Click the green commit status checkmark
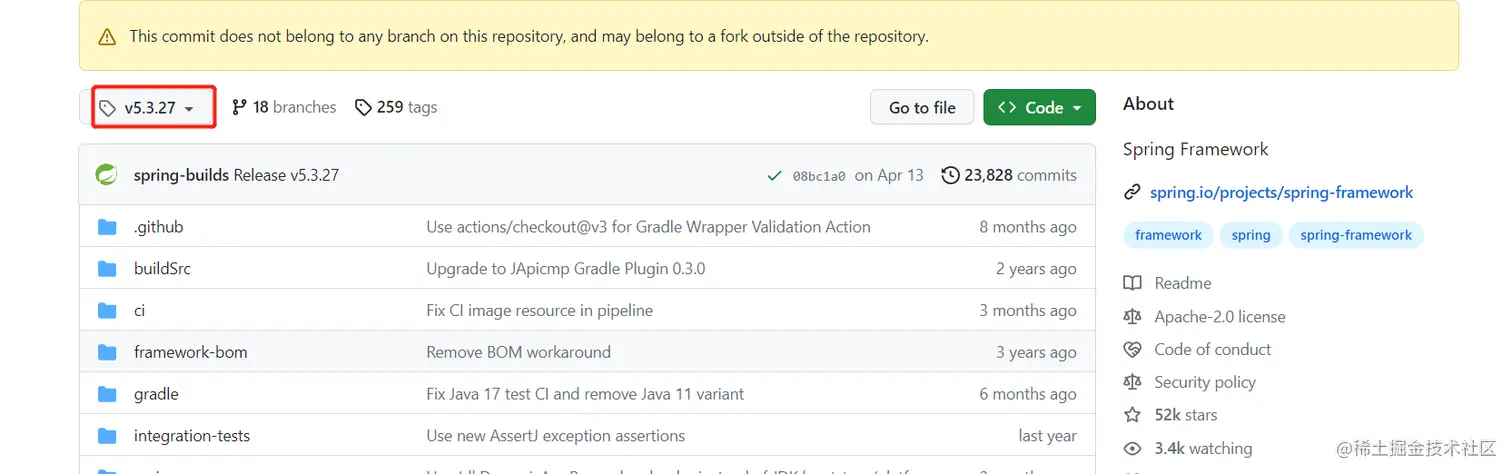The height and width of the screenshot is (474, 1512). 774,176
